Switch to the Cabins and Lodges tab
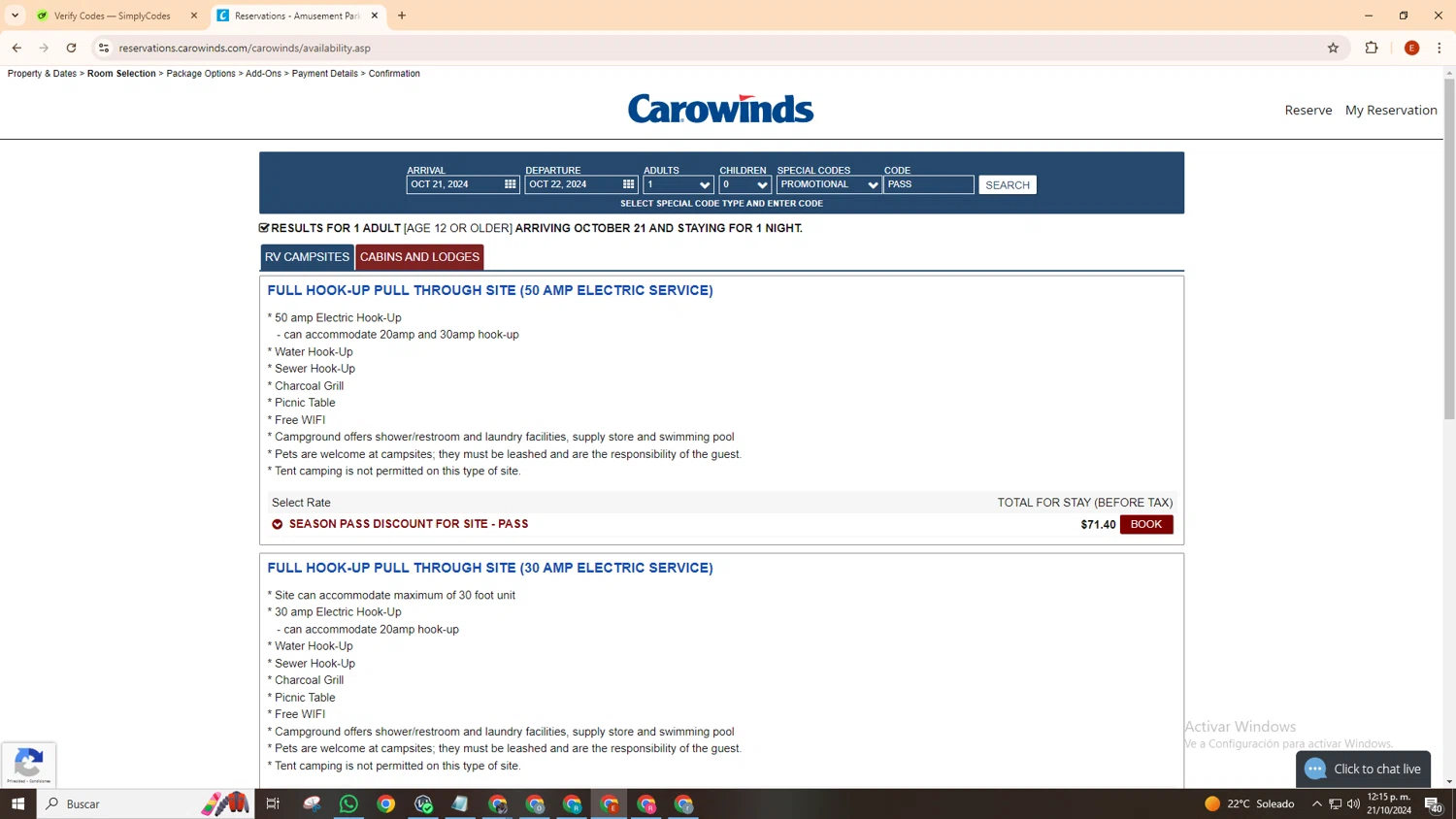 [419, 257]
